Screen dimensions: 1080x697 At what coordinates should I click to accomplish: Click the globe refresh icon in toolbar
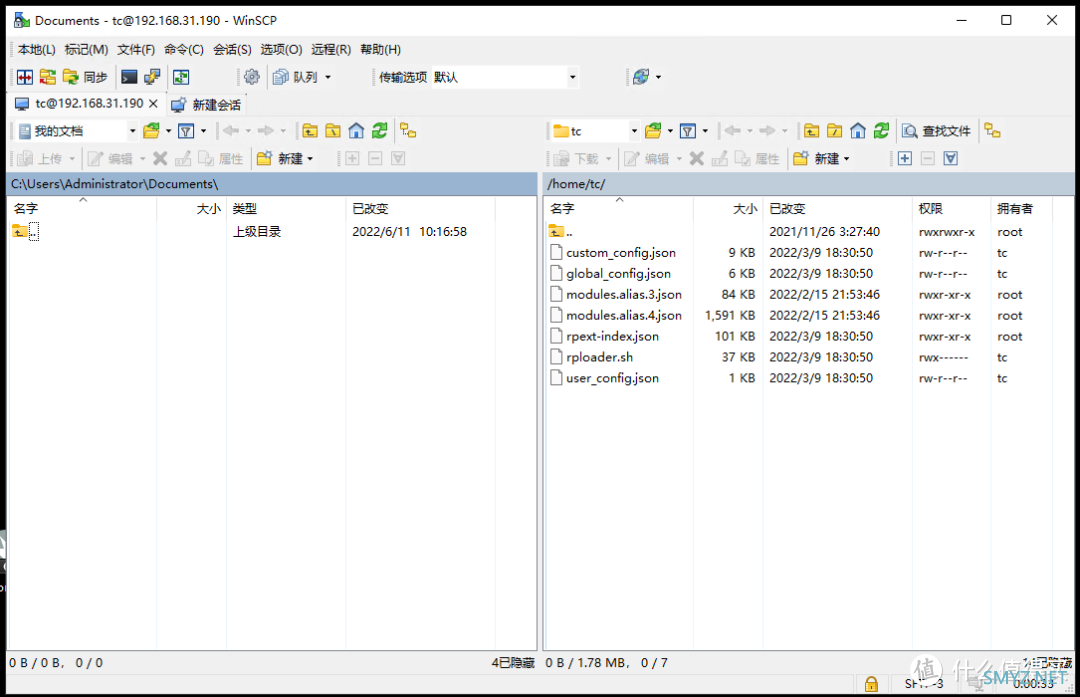641,77
